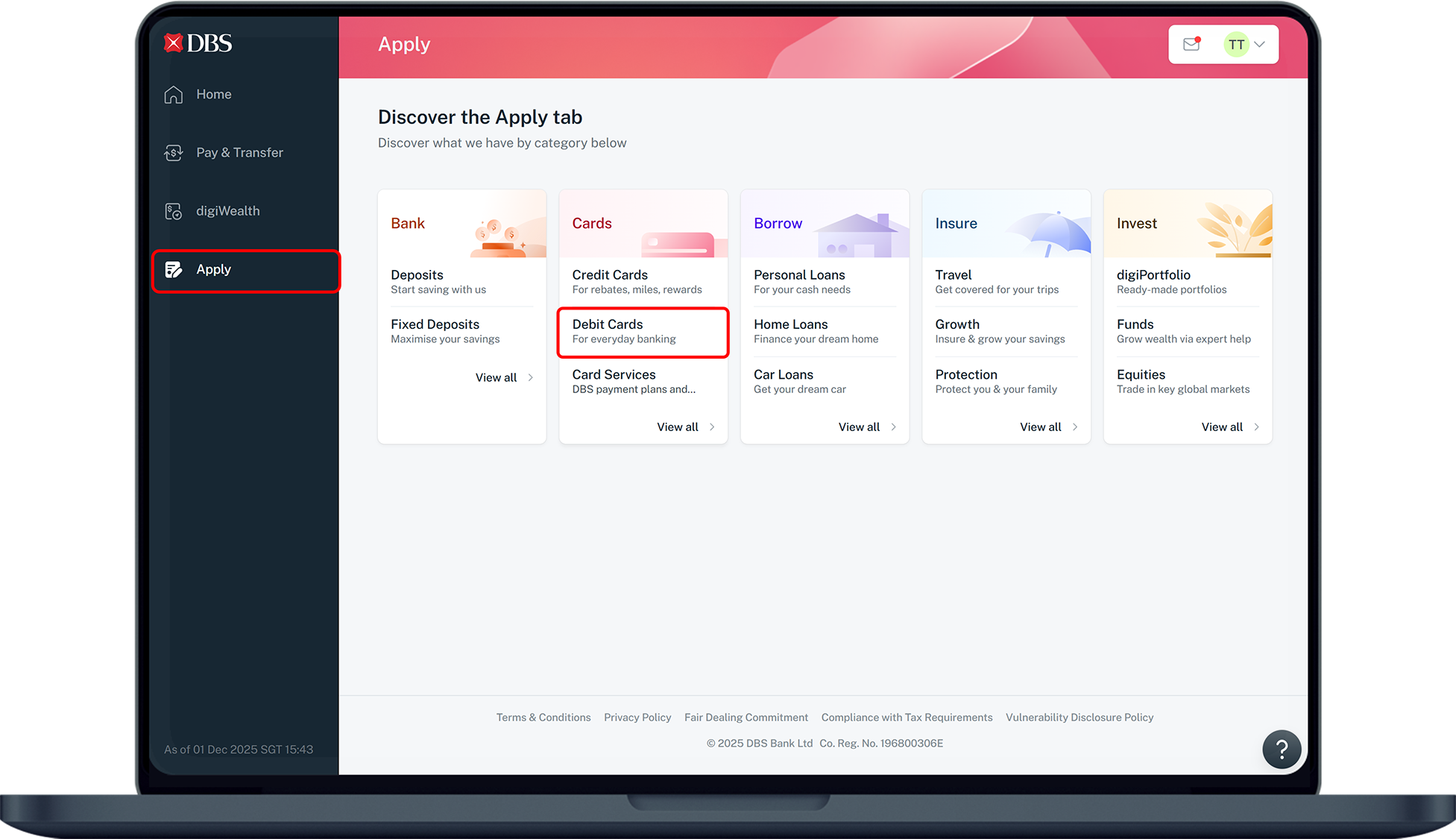Open Vulnerability Disclosure Policy footer link
Image resolution: width=1456 pixels, height=839 pixels.
click(x=1080, y=717)
